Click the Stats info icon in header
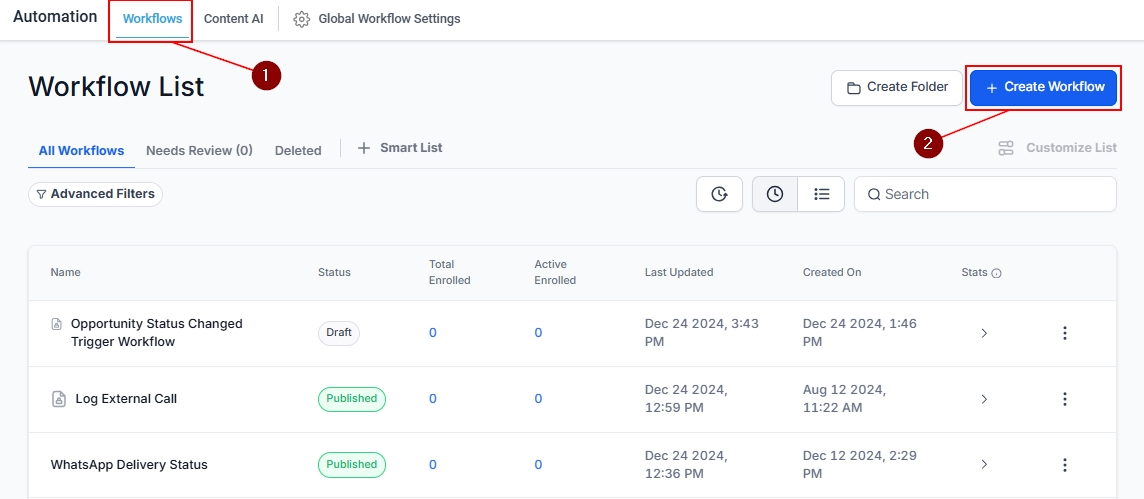The image size is (1144, 499). pos(996,273)
